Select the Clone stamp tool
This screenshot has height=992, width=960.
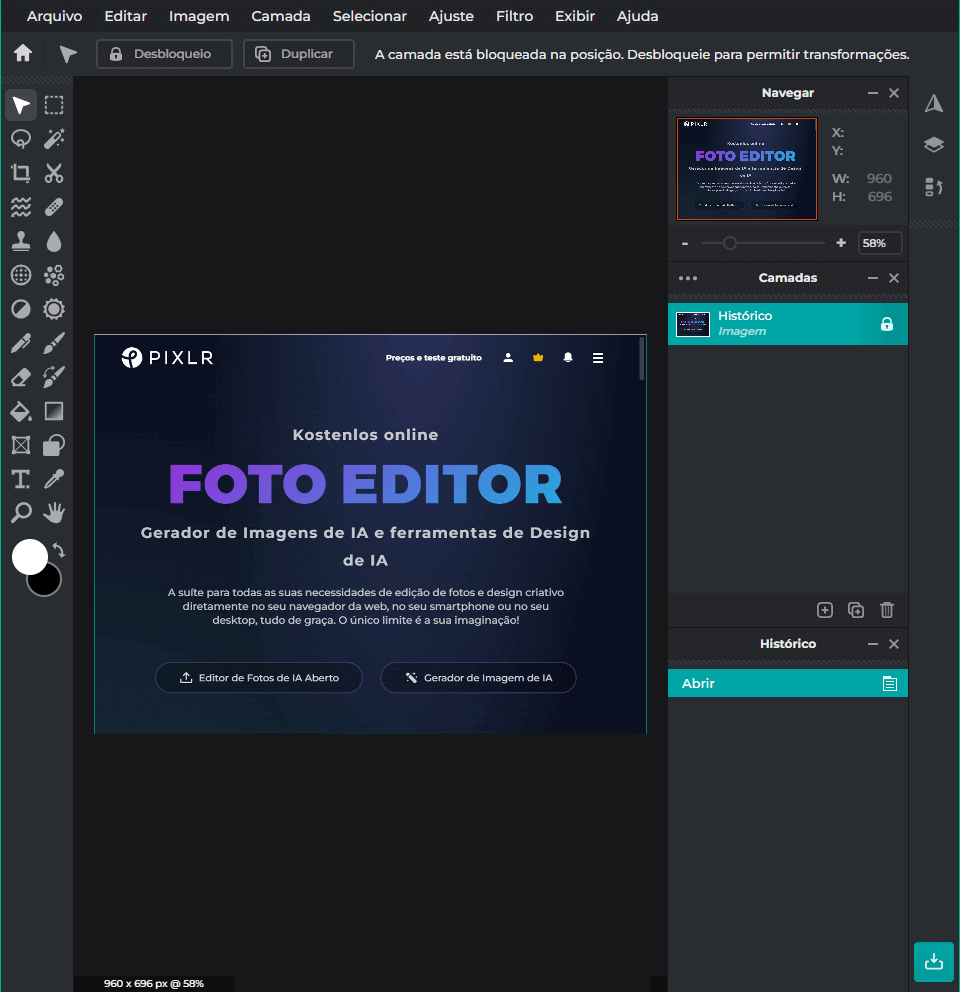tap(21, 241)
